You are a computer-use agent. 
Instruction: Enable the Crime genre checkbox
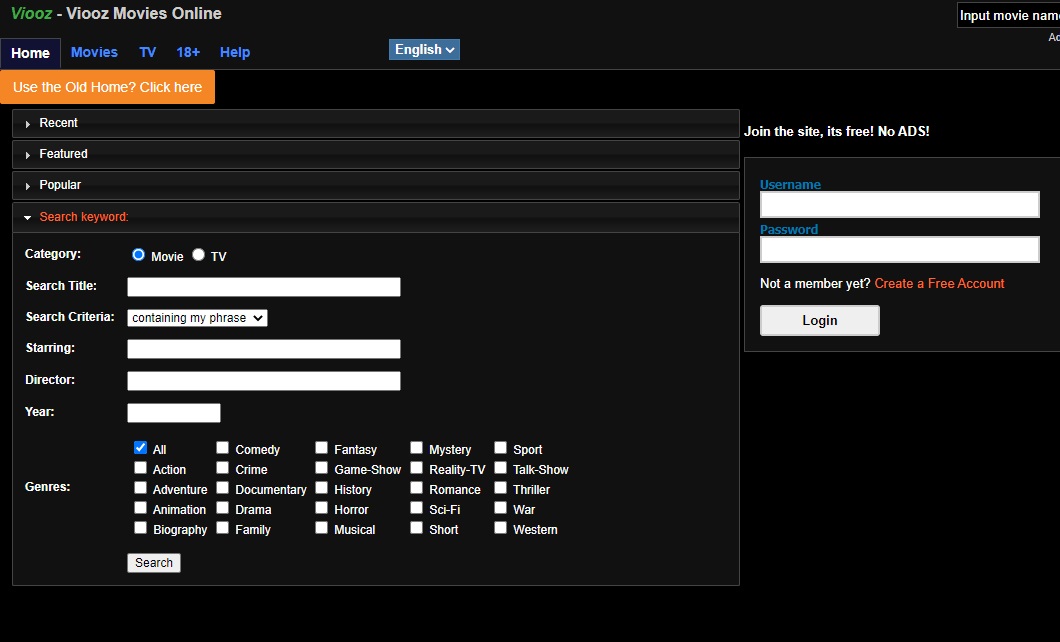pyautogui.click(x=222, y=468)
